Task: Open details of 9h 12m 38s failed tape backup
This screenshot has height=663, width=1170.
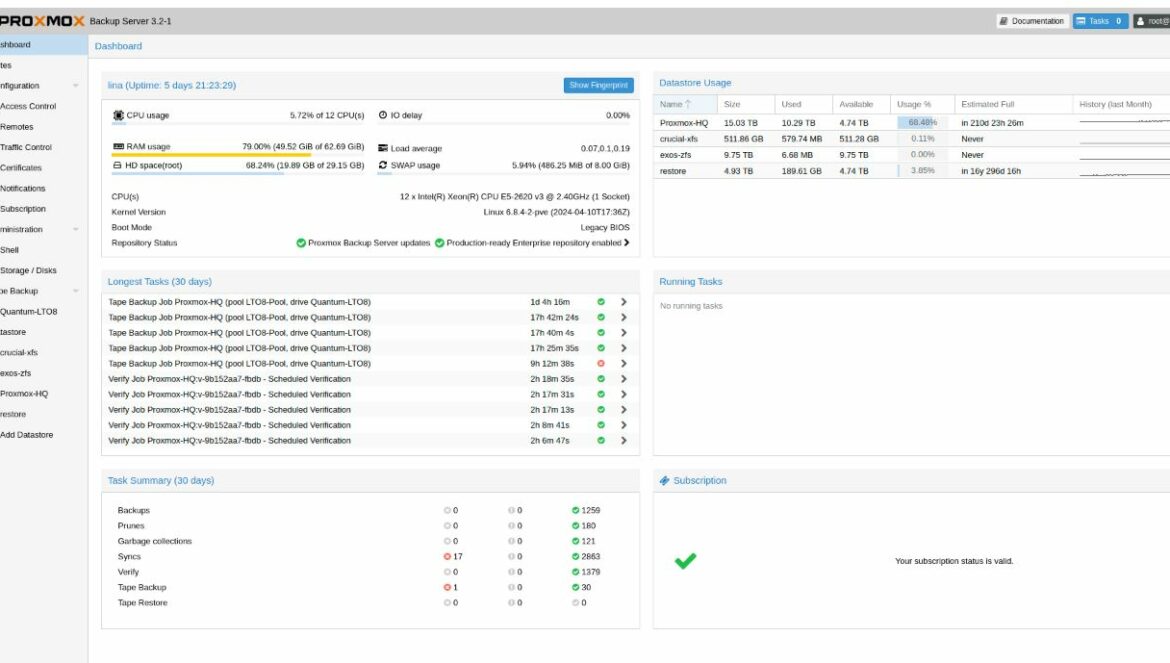Action: 624,363
